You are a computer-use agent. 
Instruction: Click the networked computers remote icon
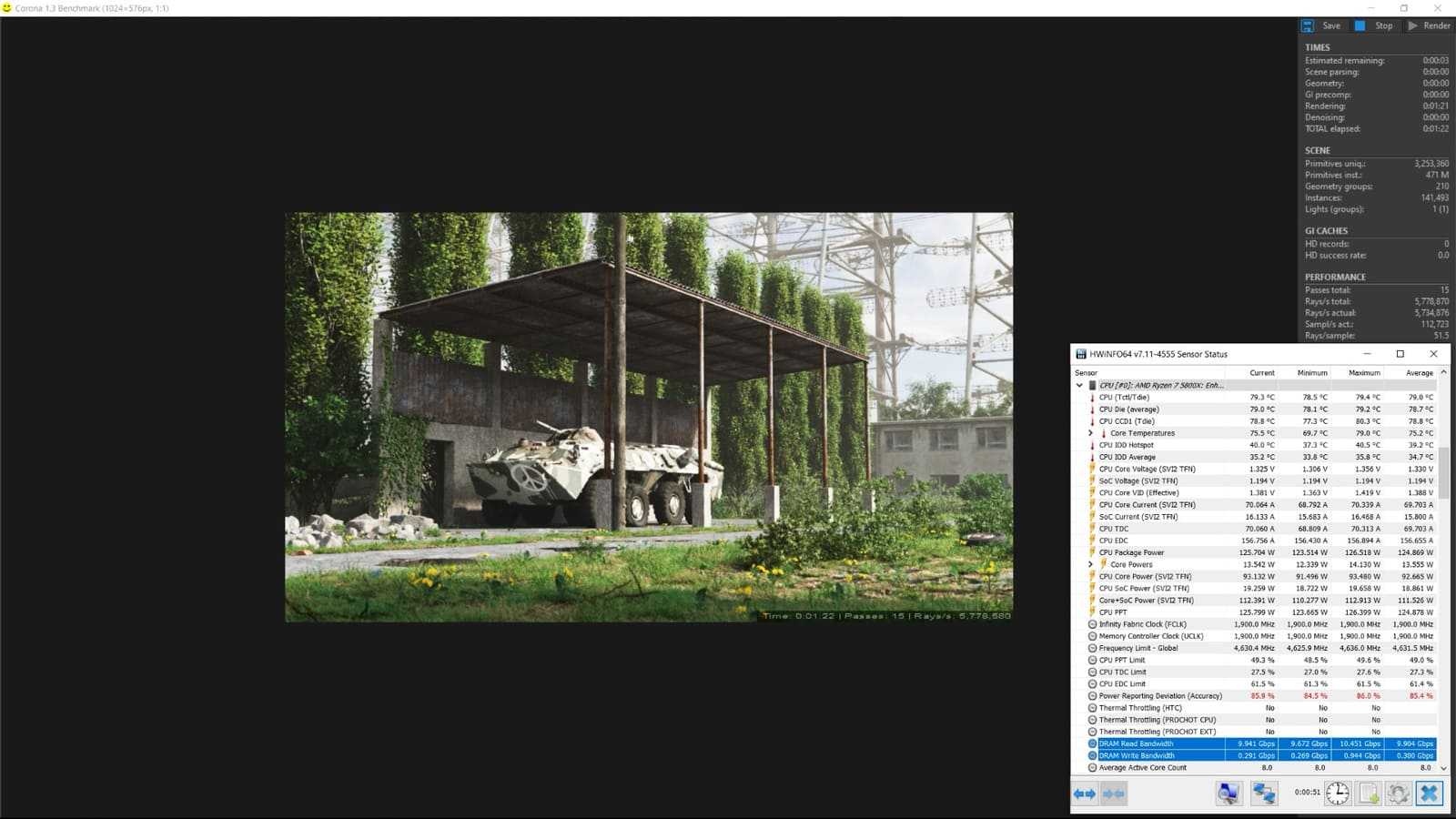pos(1264,794)
